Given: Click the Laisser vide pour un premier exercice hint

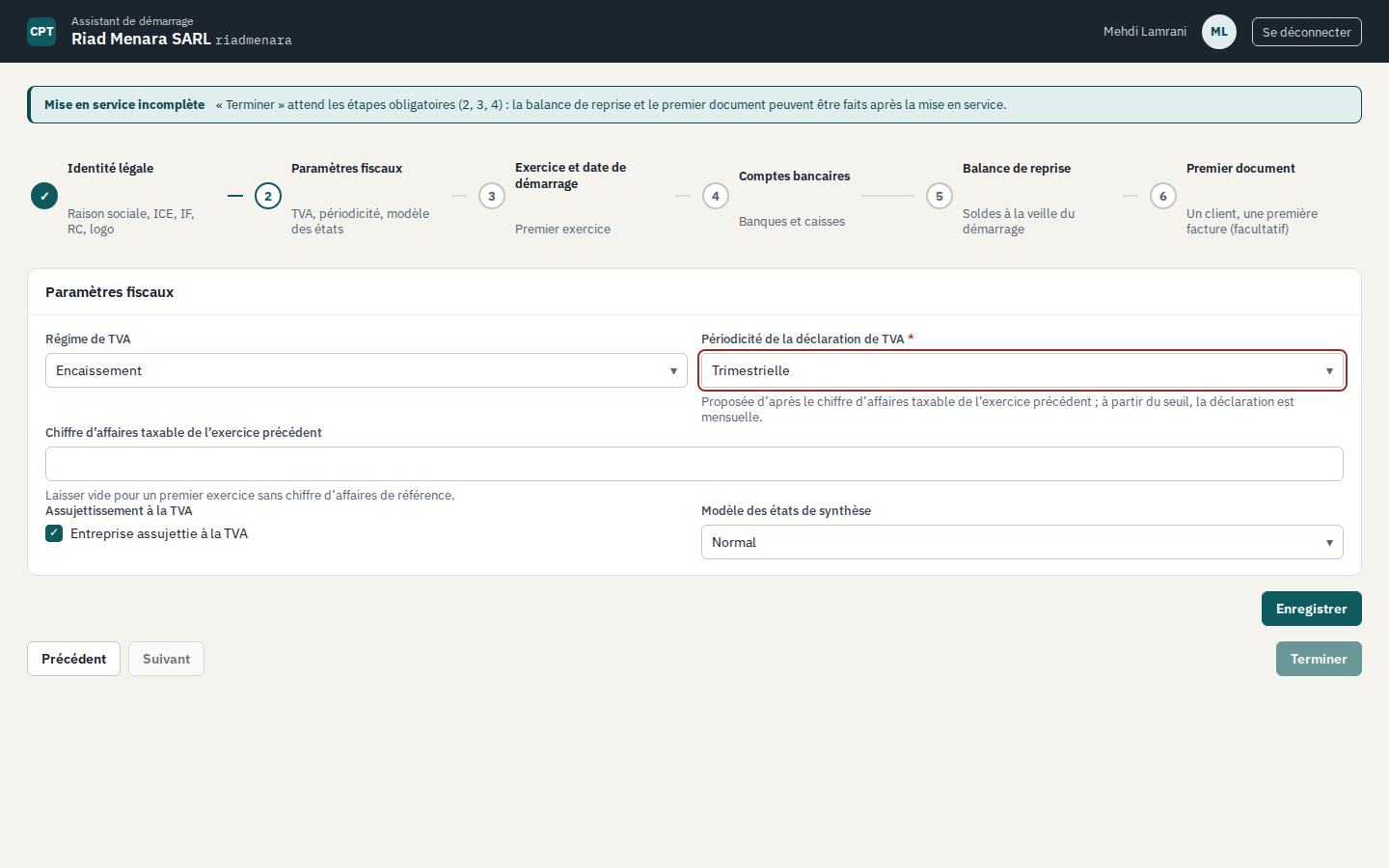Looking at the screenshot, I should 250,495.
